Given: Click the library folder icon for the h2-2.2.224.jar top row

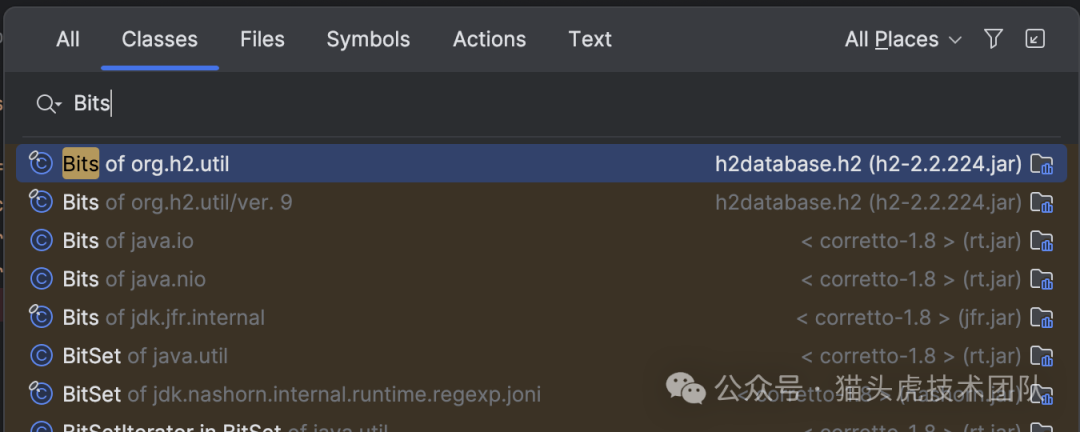Looking at the screenshot, I should point(1042,164).
